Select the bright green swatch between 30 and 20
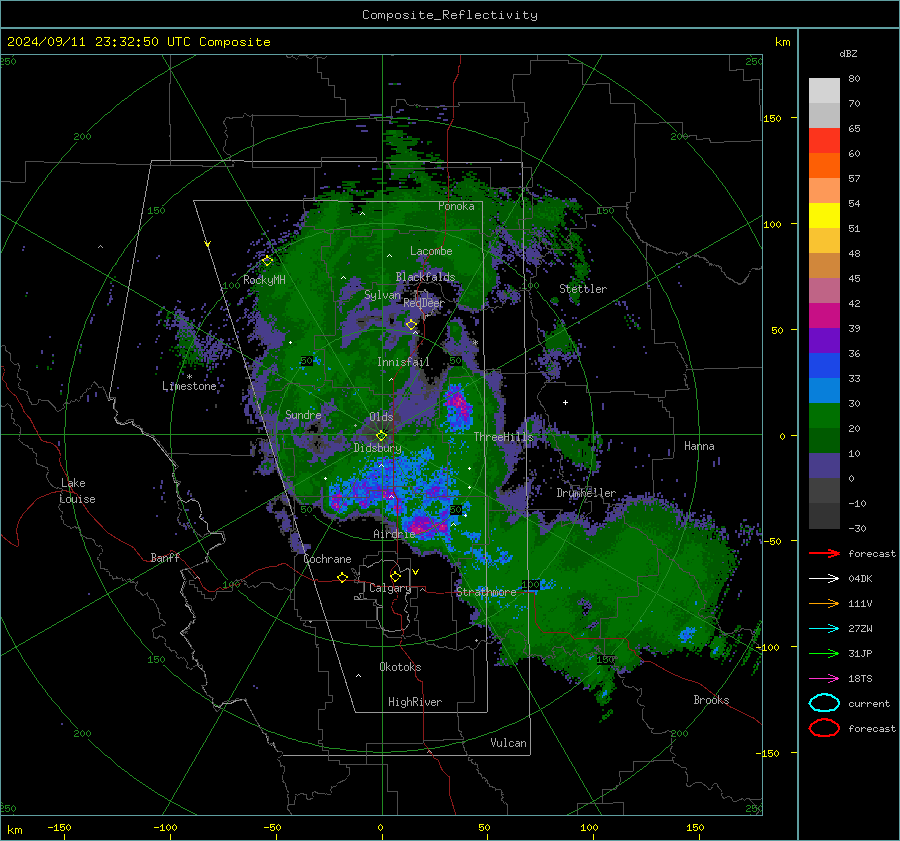The image size is (900, 841). point(824,416)
